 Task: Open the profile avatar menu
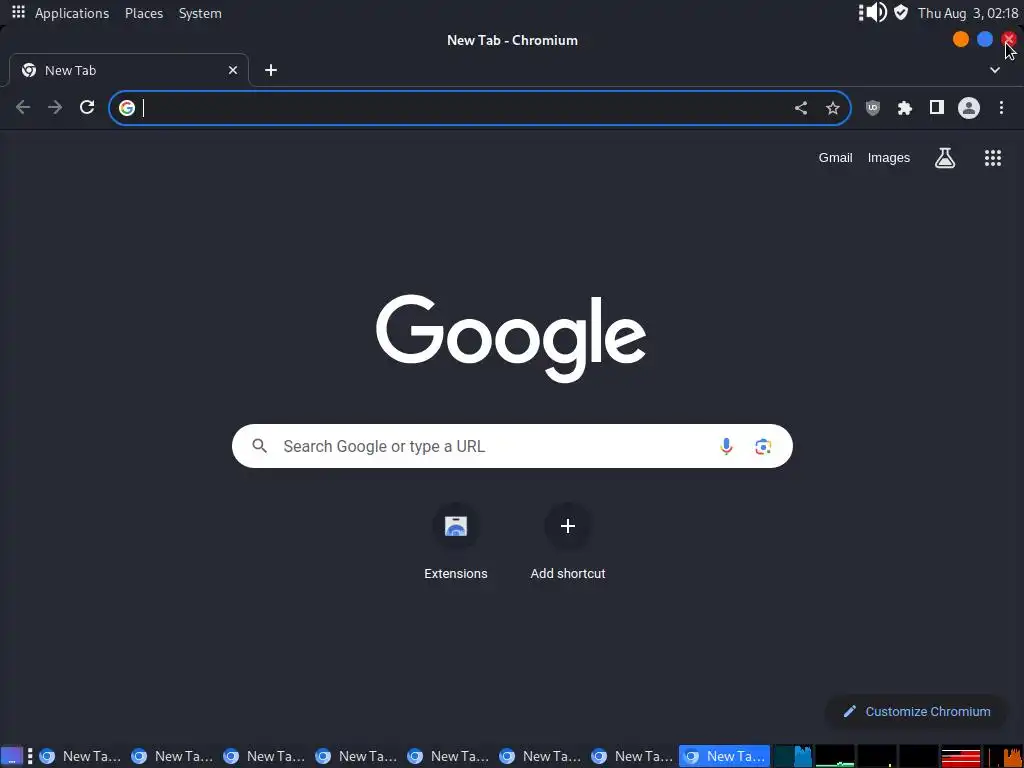(968, 108)
